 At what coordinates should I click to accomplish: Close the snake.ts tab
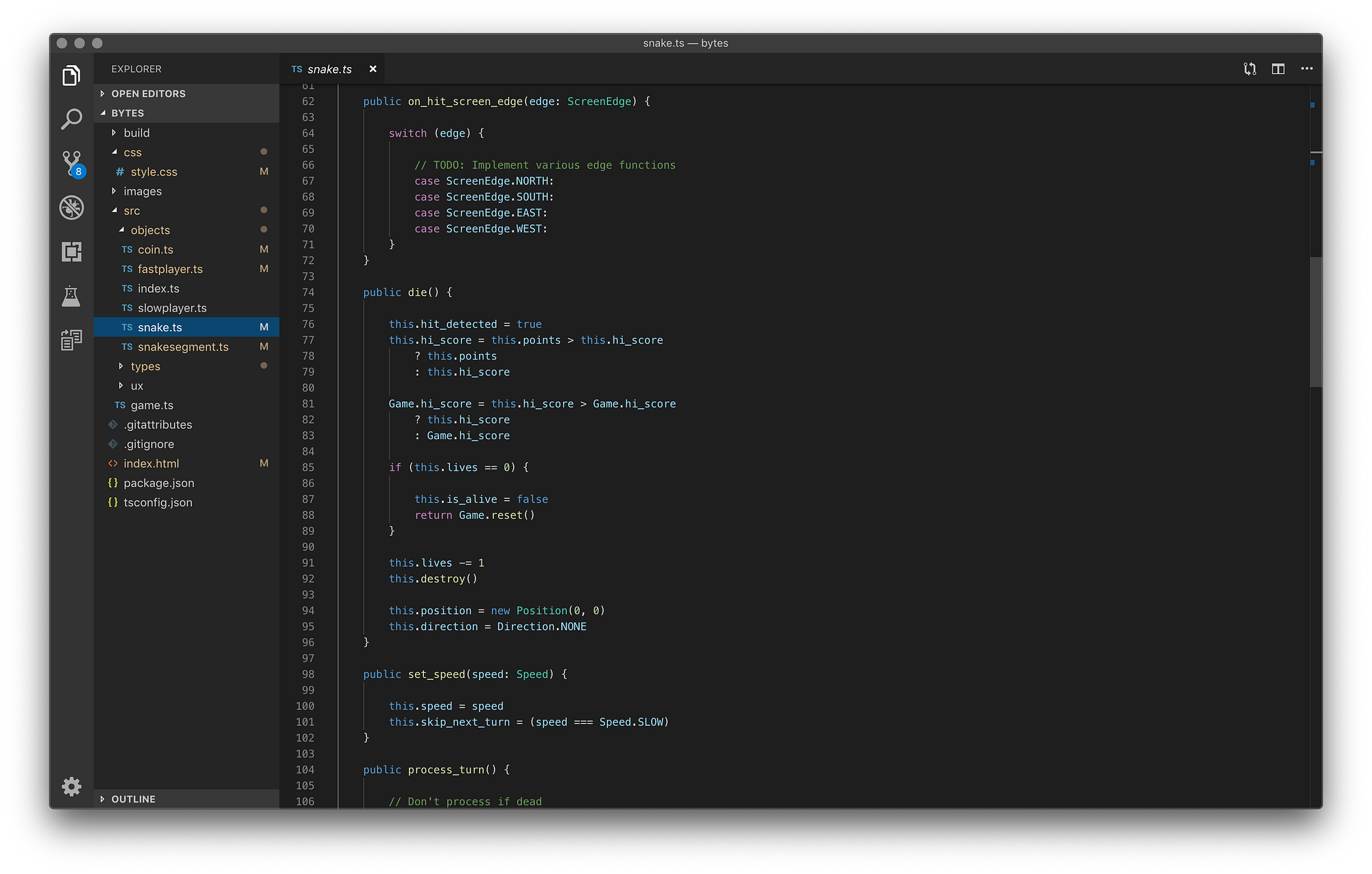click(x=372, y=69)
